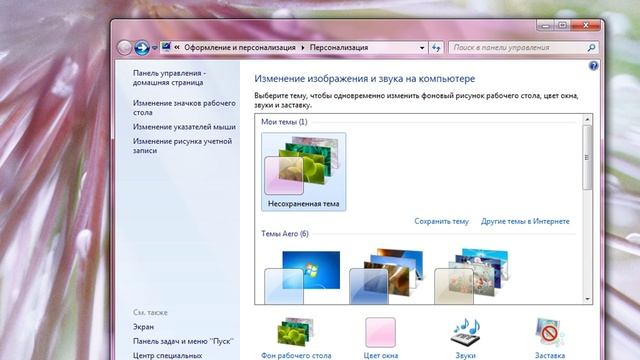Click the Control Panel icon in address bar
This screenshot has width=640, height=360.
click(166, 47)
